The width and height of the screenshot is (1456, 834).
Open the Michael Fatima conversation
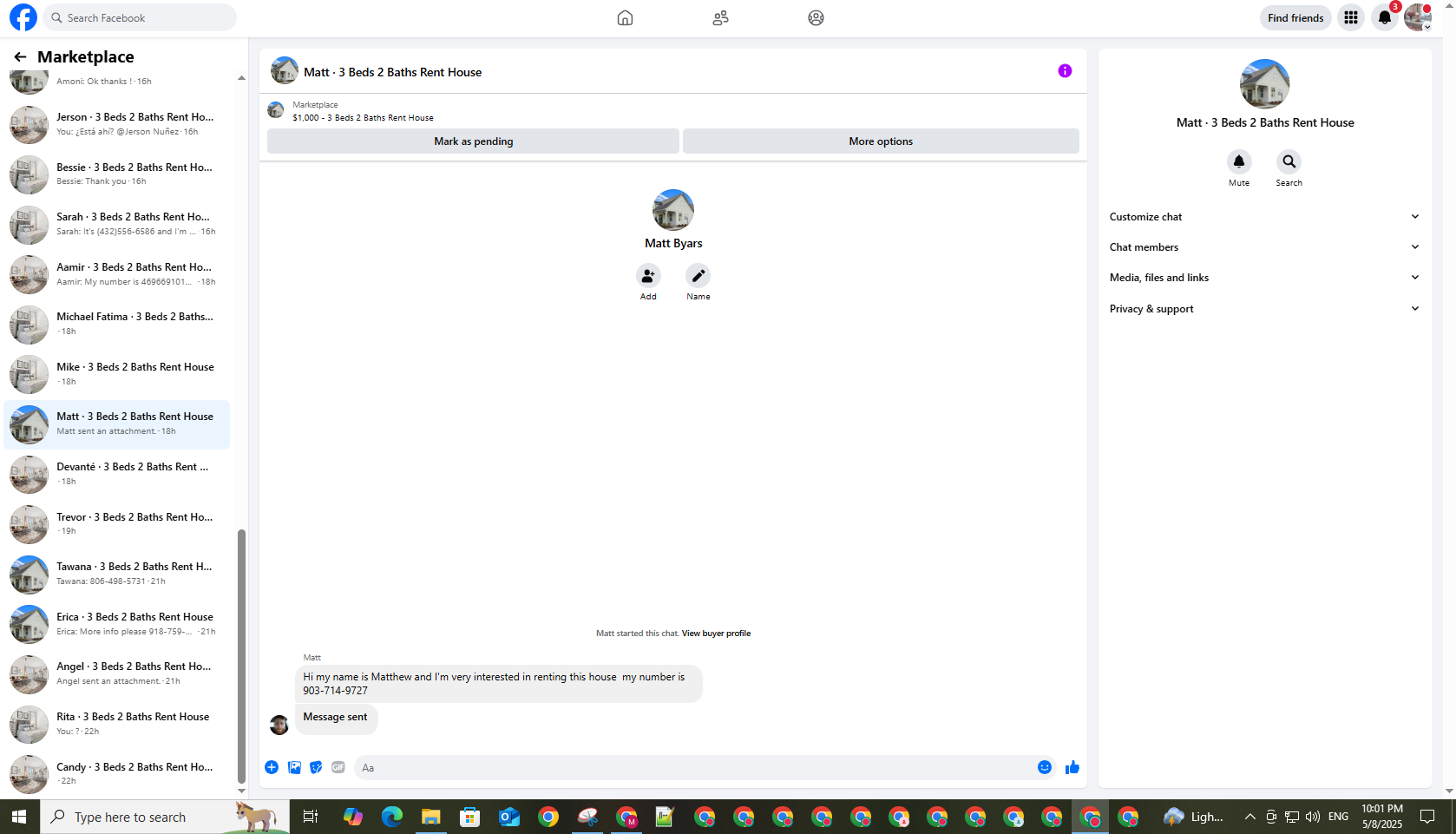(117, 324)
